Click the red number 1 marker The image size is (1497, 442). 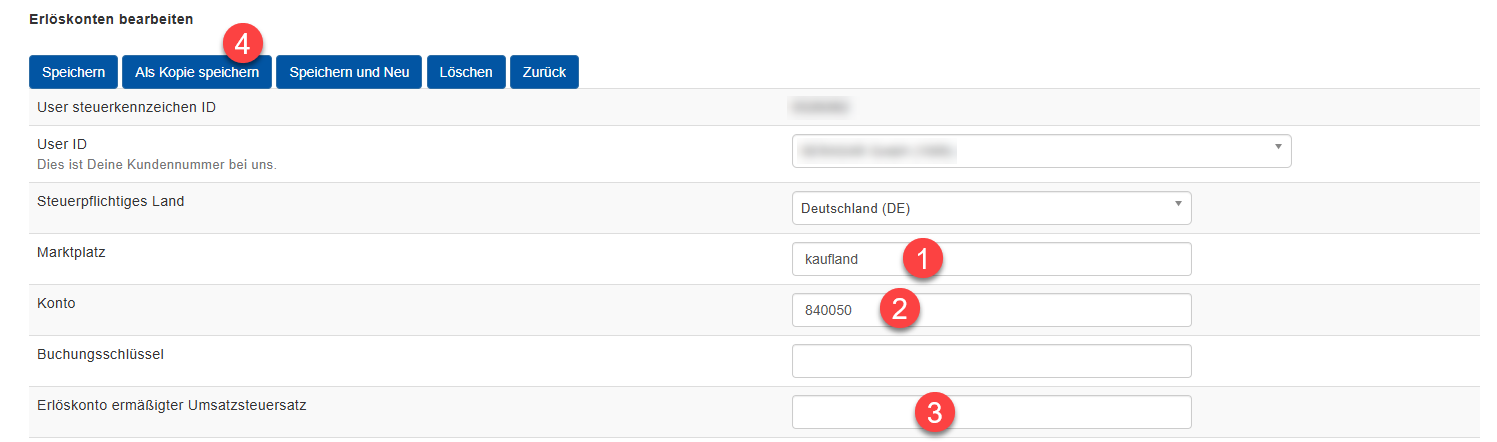tap(923, 259)
